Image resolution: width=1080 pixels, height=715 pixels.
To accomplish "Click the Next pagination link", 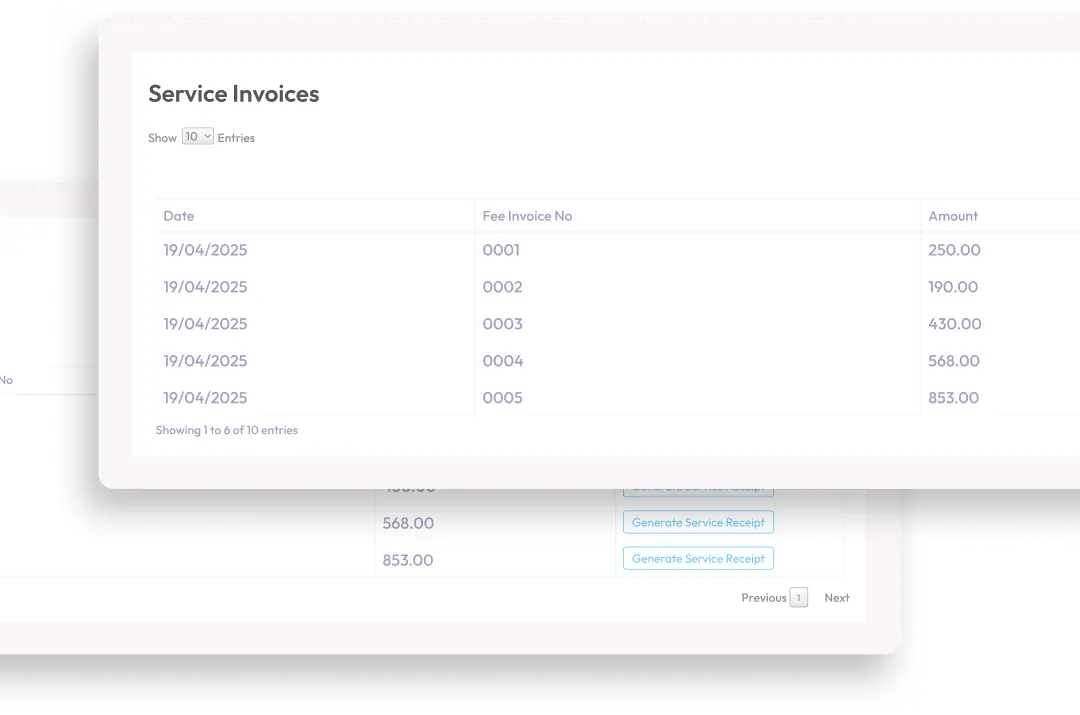I will (x=837, y=597).
